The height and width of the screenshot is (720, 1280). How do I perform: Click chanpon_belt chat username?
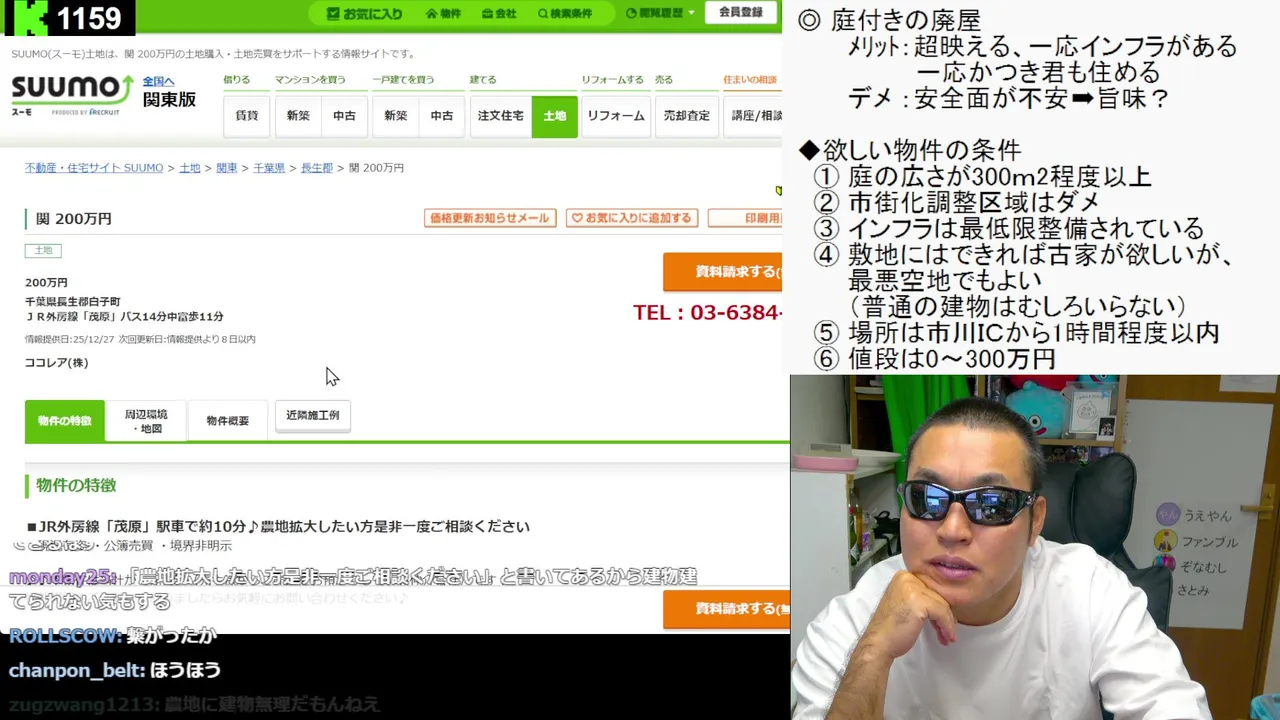[x=77, y=671]
